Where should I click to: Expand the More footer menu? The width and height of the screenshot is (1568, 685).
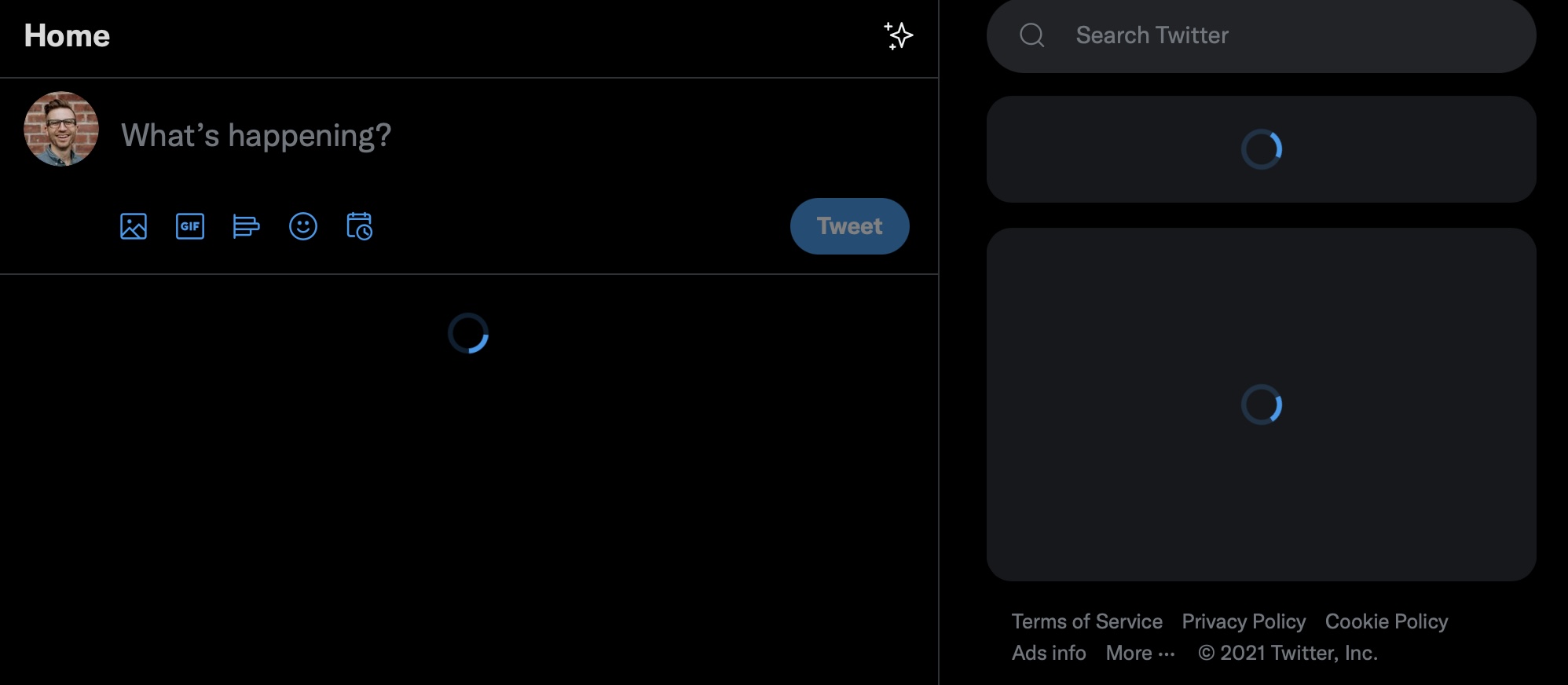[1140, 653]
